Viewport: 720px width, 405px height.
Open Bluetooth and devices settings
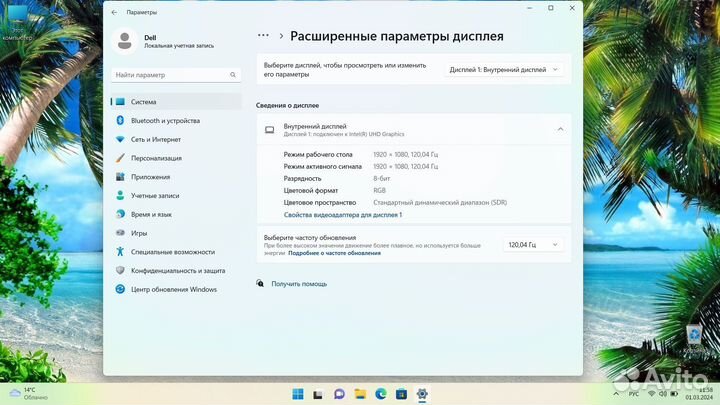pyautogui.click(x=176, y=120)
